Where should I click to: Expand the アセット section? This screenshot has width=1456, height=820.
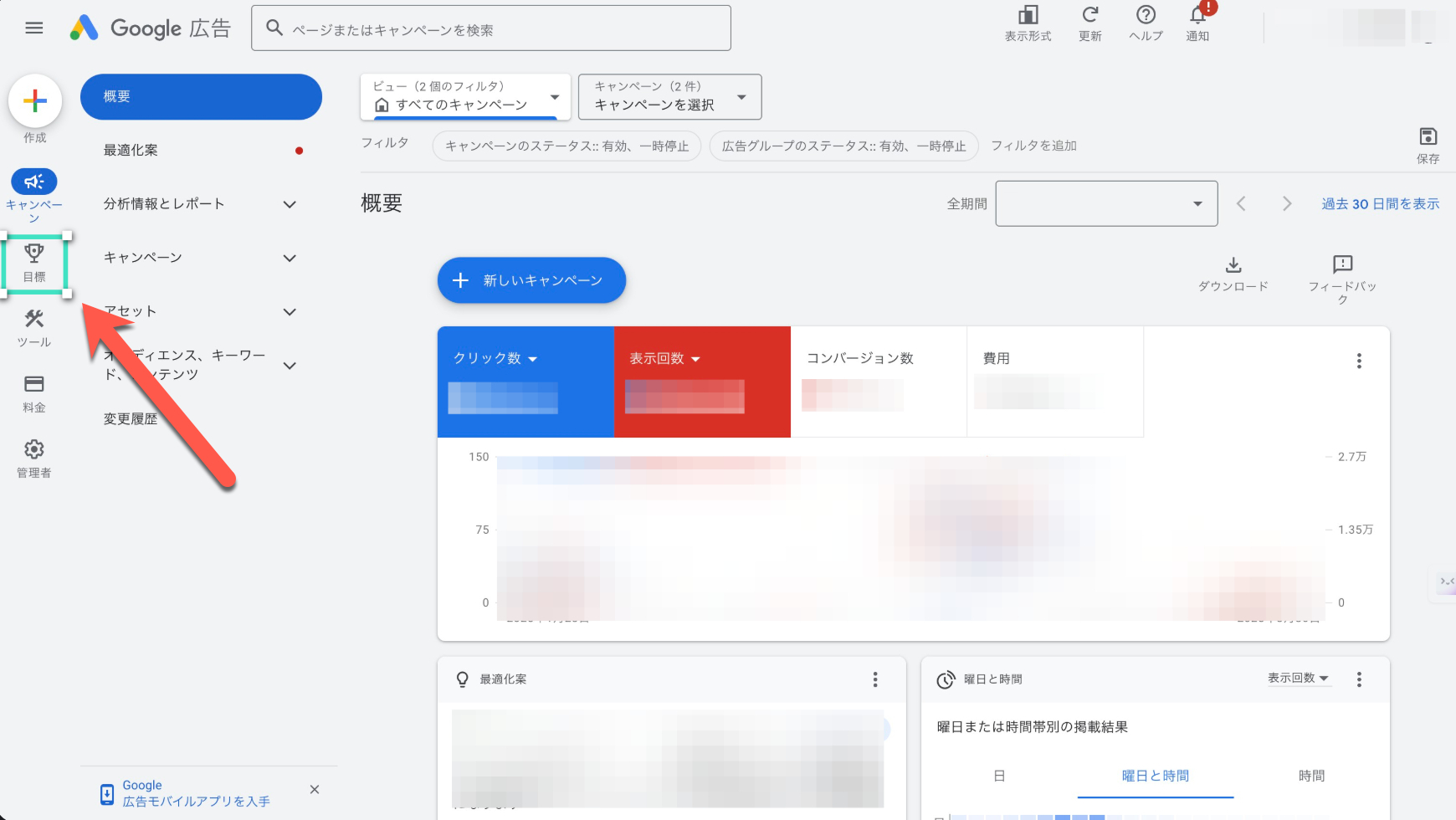click(x=290, y=311)
